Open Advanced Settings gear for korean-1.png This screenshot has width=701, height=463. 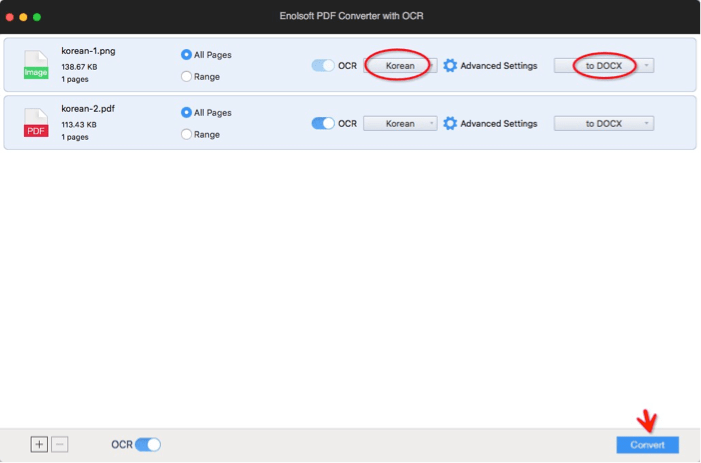coord(450,66)
